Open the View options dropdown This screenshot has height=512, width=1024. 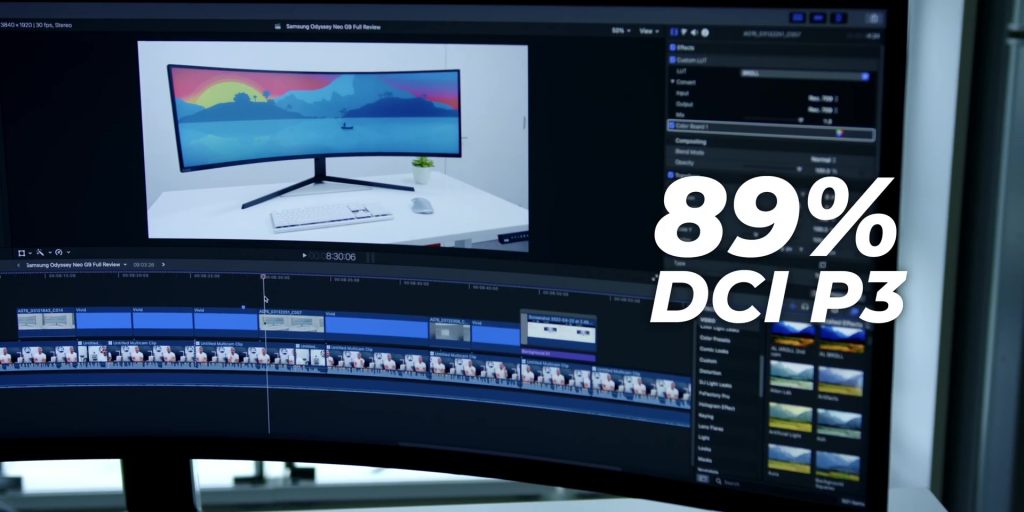click(648, 31)
